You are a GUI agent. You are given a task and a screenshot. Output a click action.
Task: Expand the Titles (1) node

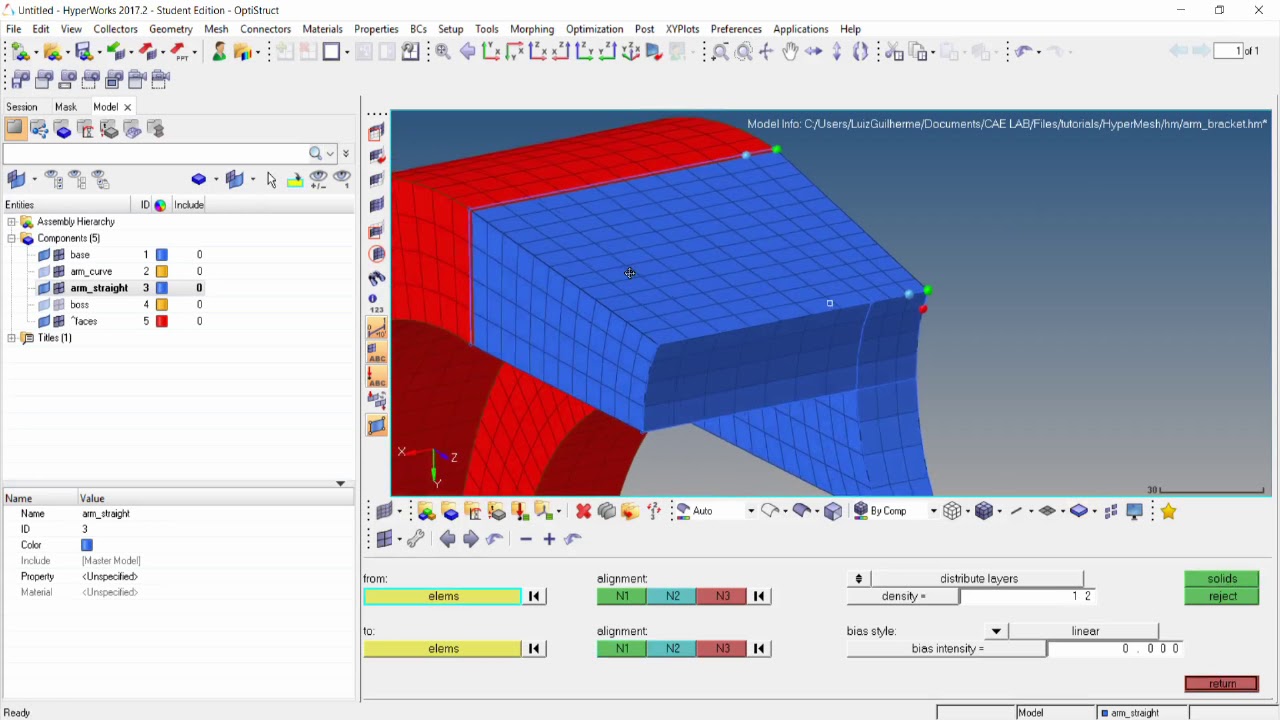[11, 338]
